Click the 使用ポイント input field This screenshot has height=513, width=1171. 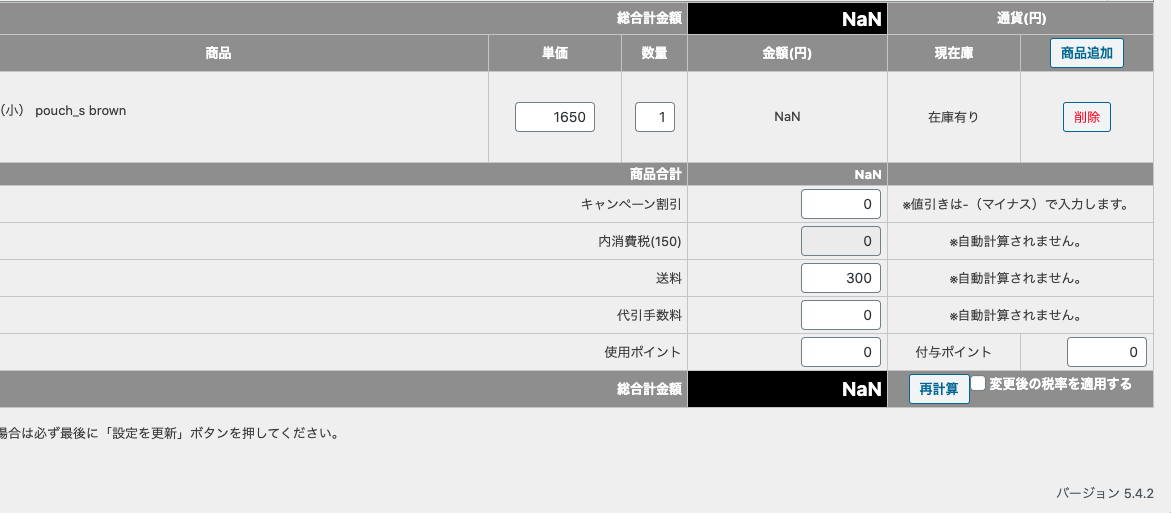[x=841, y=352]
